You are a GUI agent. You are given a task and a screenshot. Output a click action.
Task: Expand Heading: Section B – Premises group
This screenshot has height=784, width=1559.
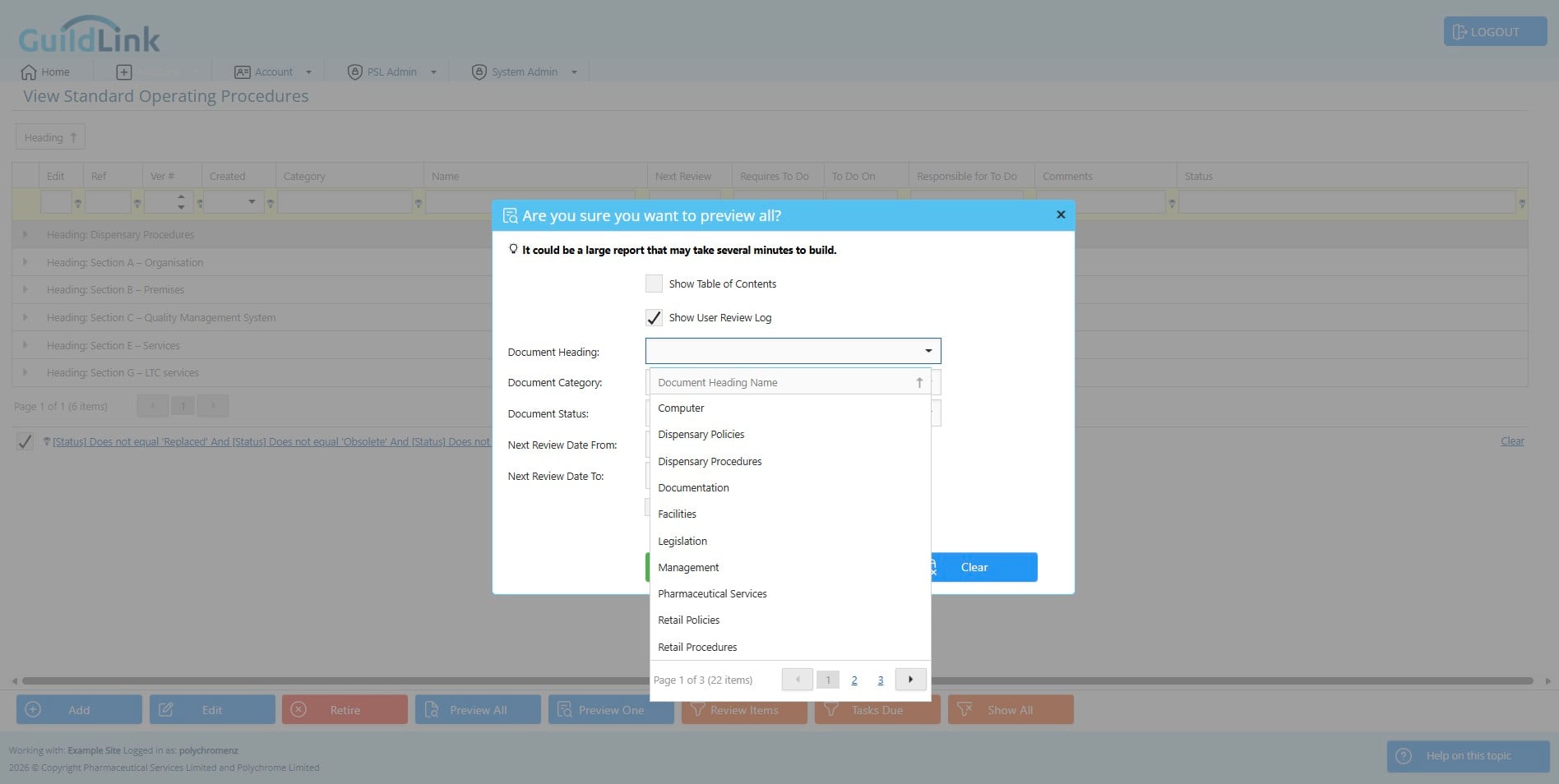click(x=25, y=289)
